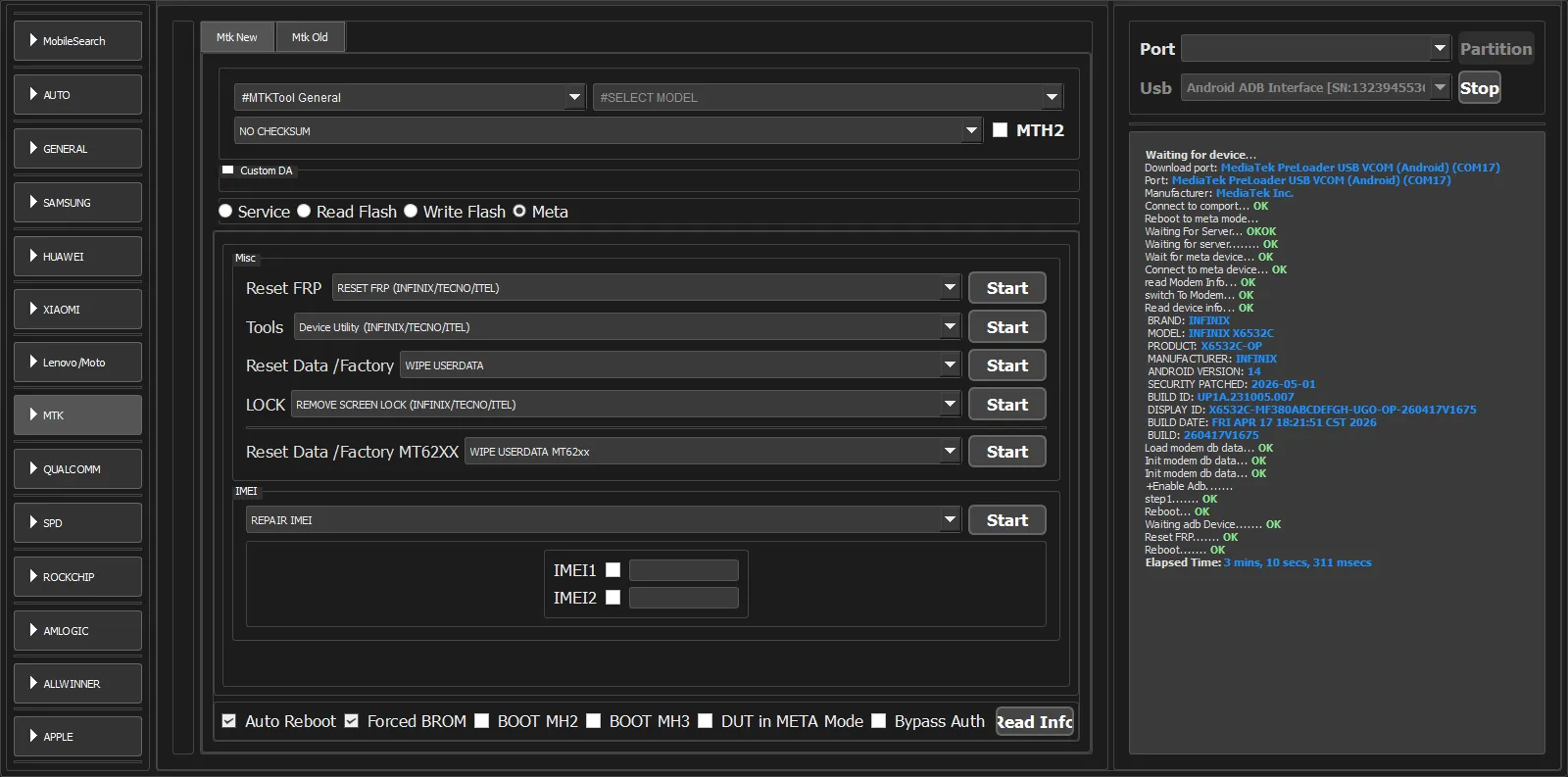The height and width of the screenshot is (777, 1568).
Task: Select the Read Flash radio option
Action: coord(304,211)
